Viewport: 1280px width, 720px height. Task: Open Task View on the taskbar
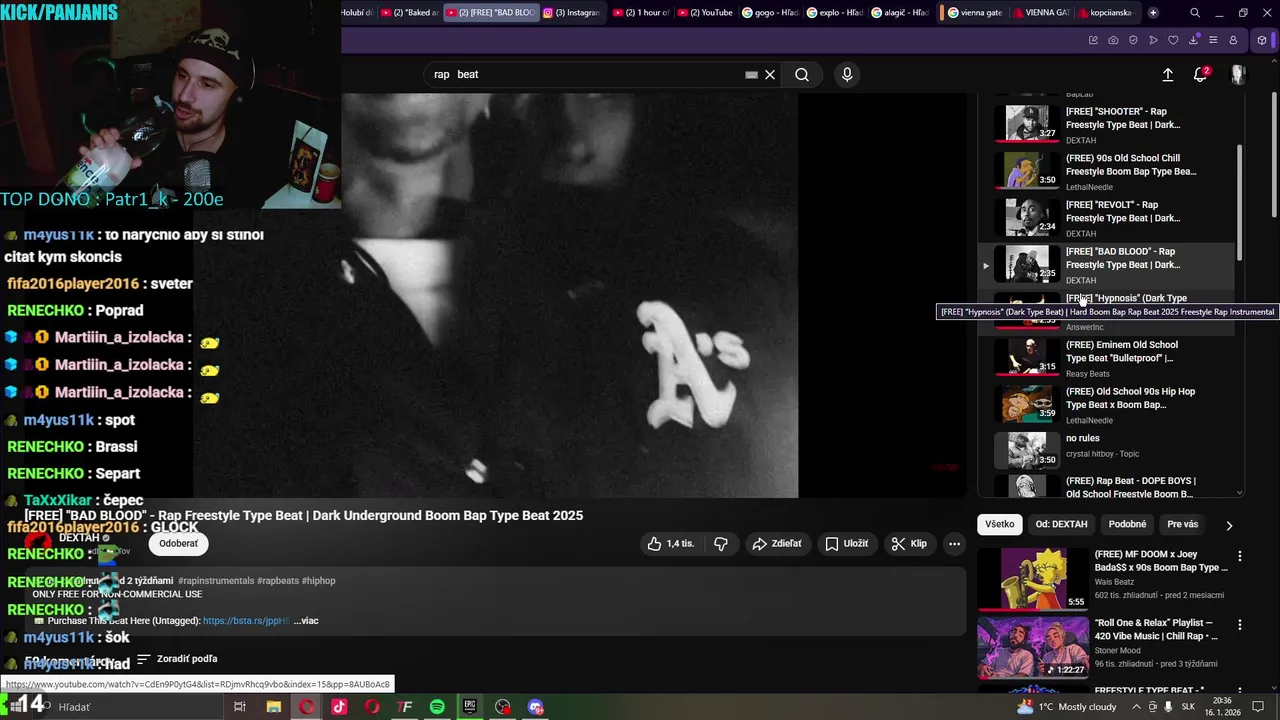click(240, 707)
